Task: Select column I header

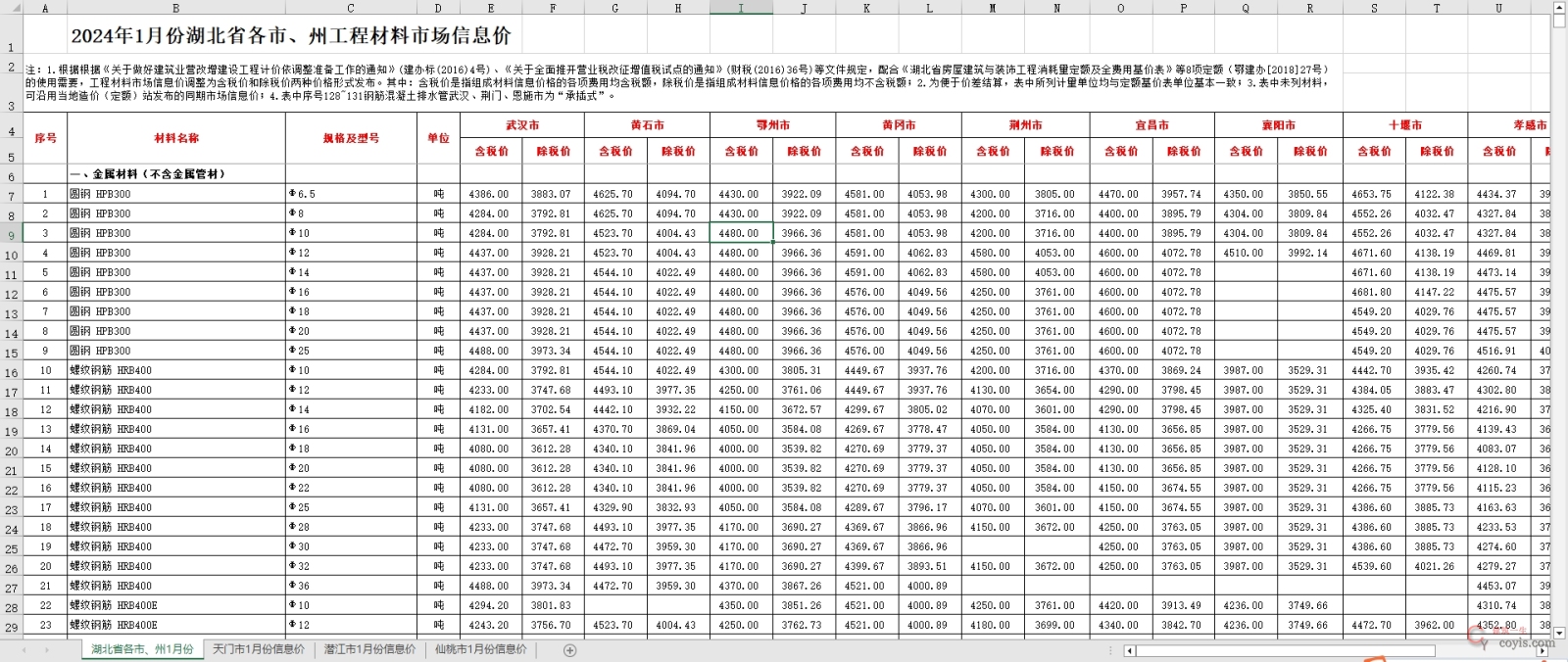Action: pyautogui.click(x=741, y=8)
